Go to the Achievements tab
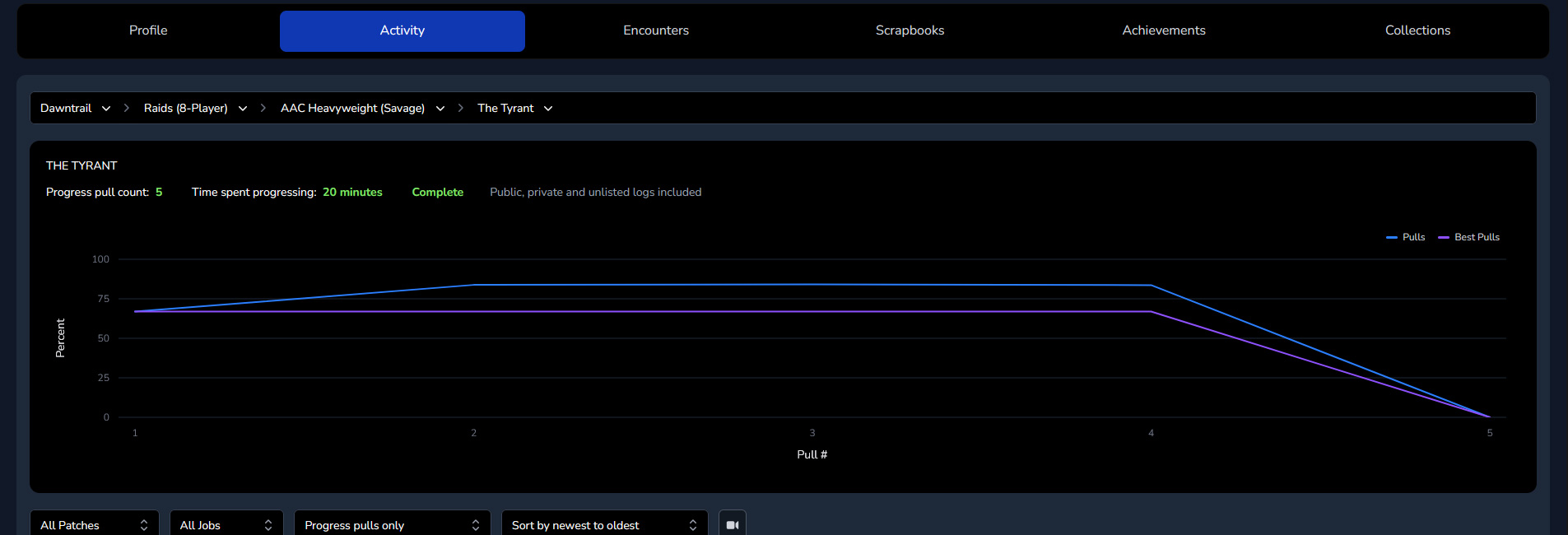Screen dimensions: 1568x535 pos(1164,30)
